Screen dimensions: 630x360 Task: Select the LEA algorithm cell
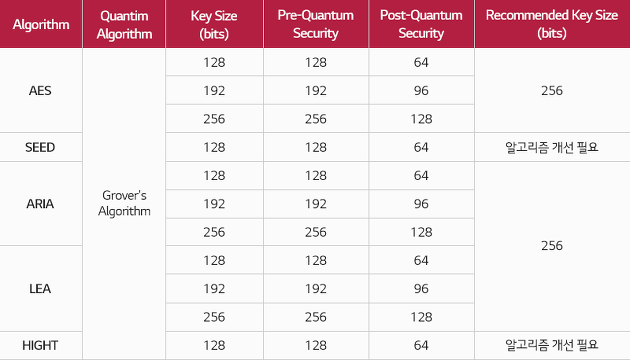[x=40, y=288]
